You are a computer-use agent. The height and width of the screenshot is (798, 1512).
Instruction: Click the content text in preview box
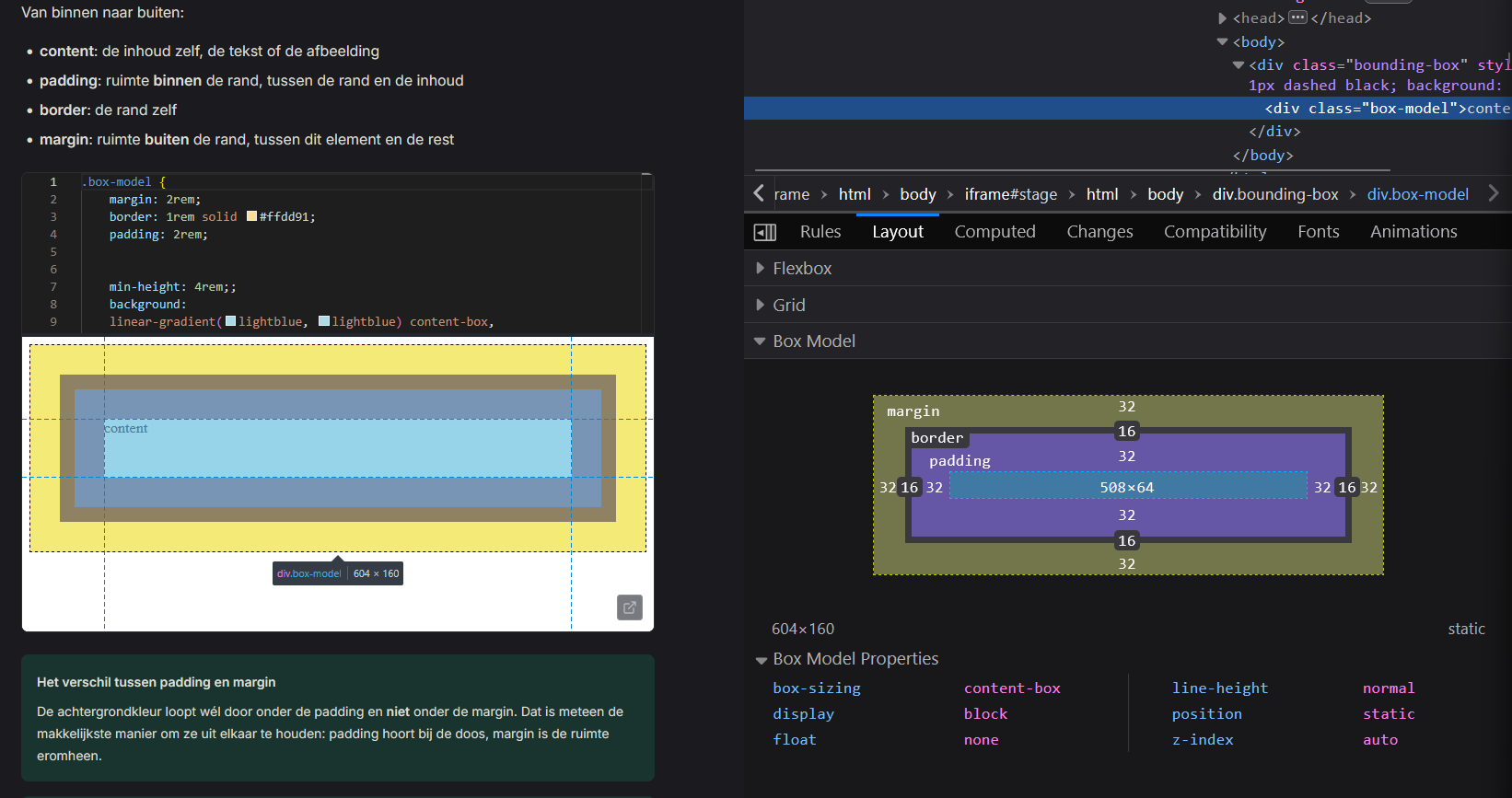click(x=126, y=428)
